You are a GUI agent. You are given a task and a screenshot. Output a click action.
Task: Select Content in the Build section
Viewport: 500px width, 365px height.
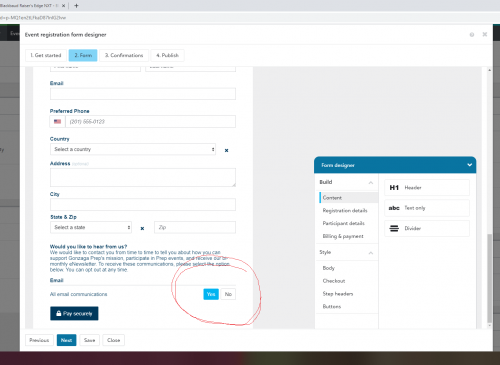tap(348, 198)
